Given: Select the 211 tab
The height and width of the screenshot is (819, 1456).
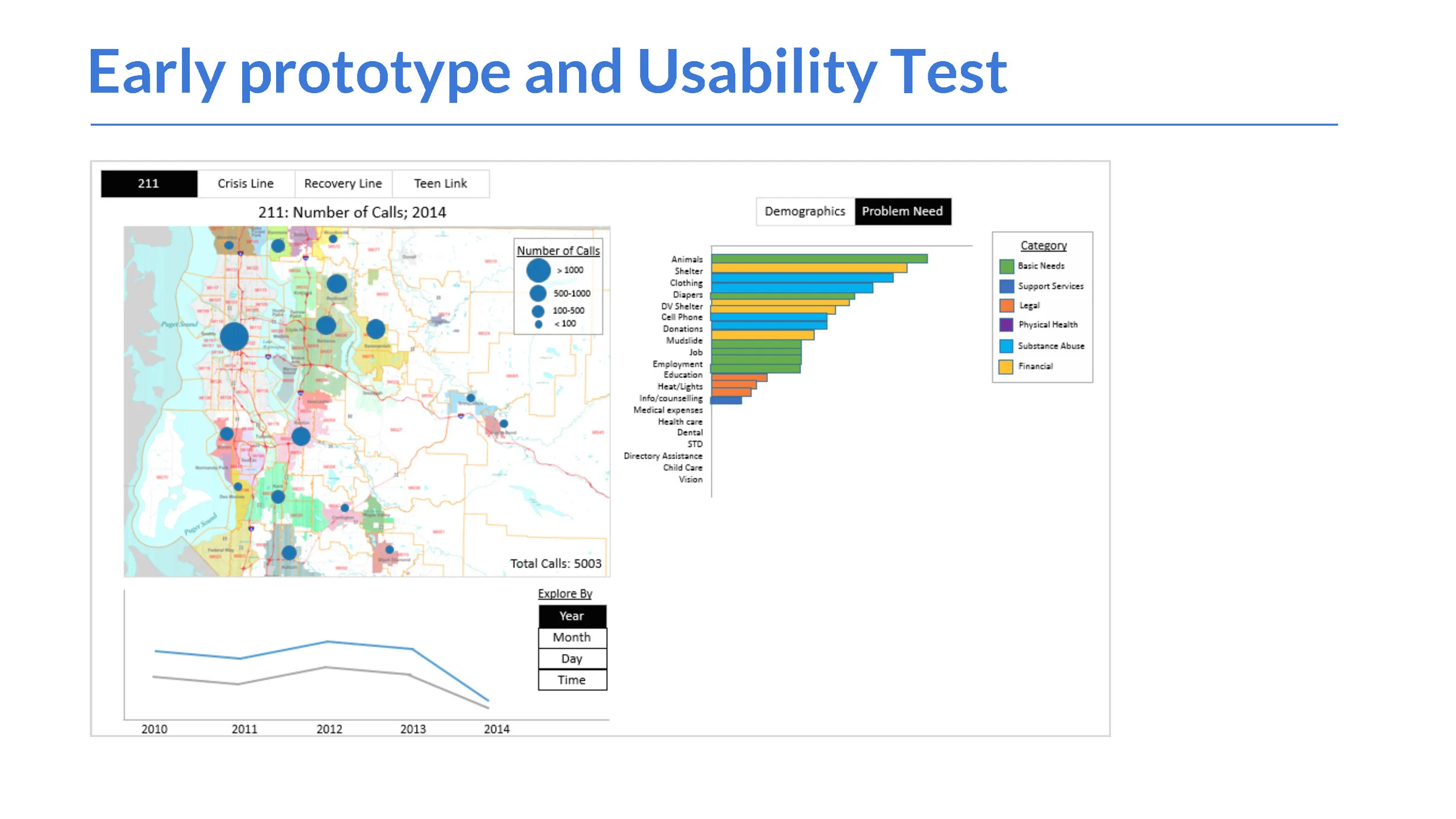Looking at the screenshot, I should [149, 183].
